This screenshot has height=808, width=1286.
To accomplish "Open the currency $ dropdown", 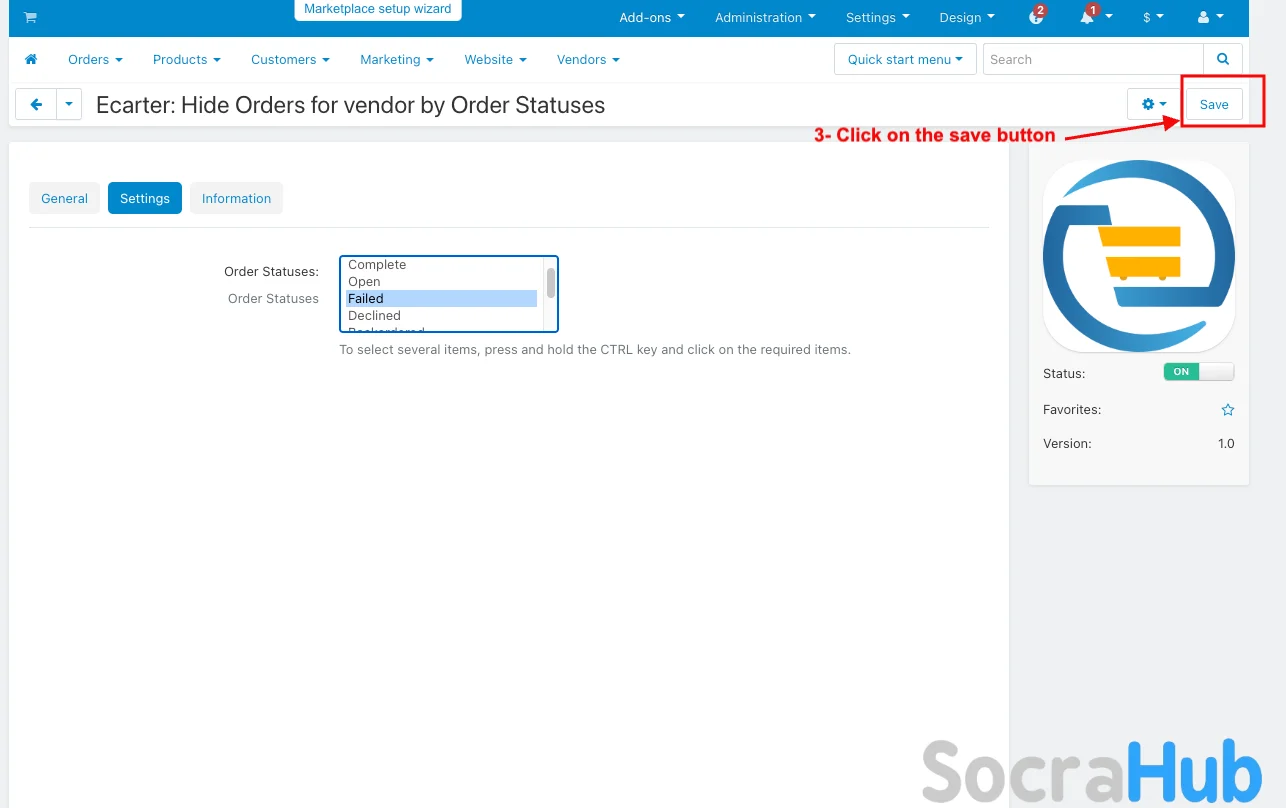I will [1153, 17].
